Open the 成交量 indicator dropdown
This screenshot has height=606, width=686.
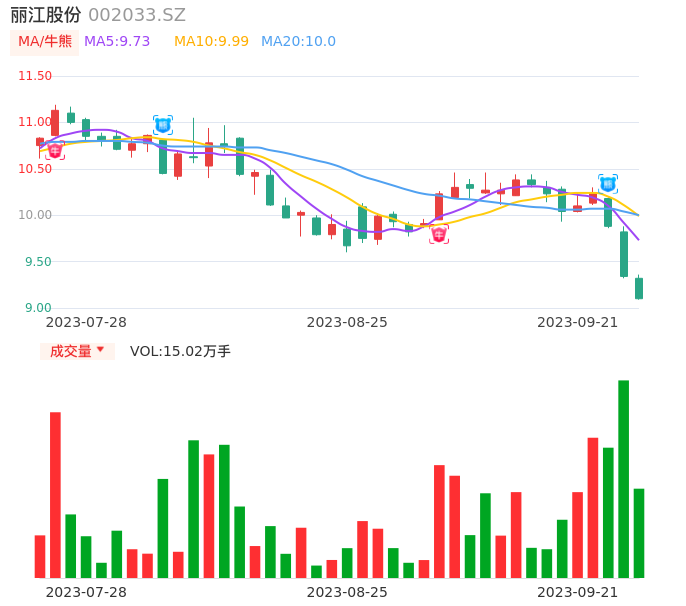pos(77,351)
